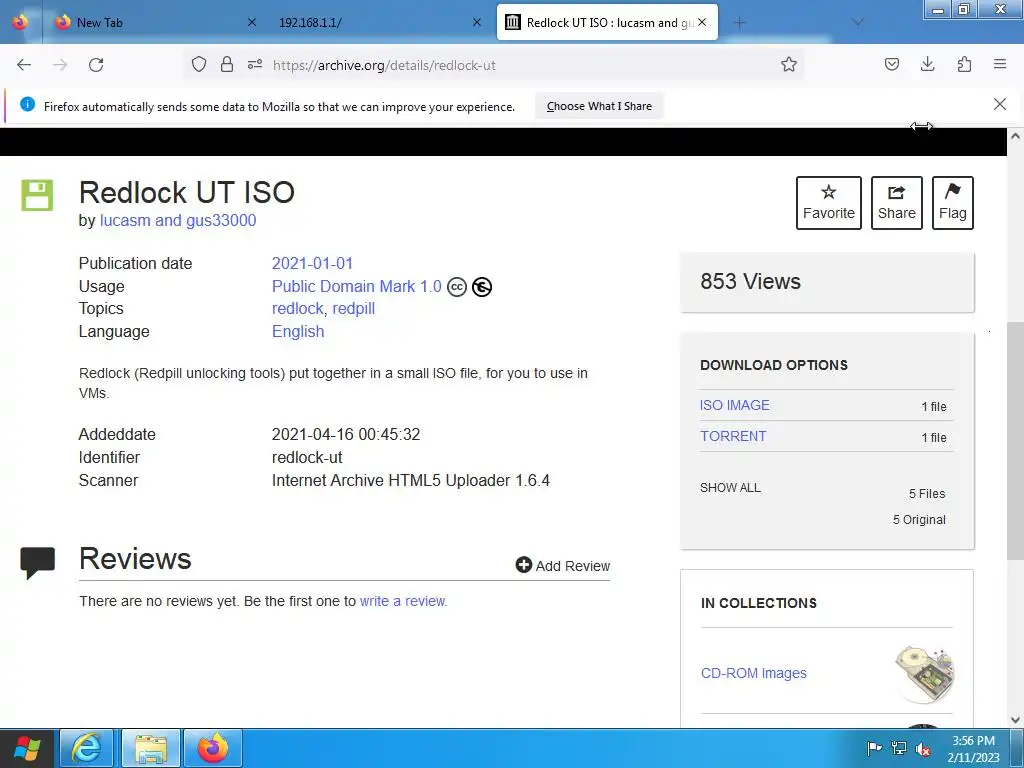Bookmark this page with the star
The height and width of the screenshot is (768, 1024).
coord(789,65)
